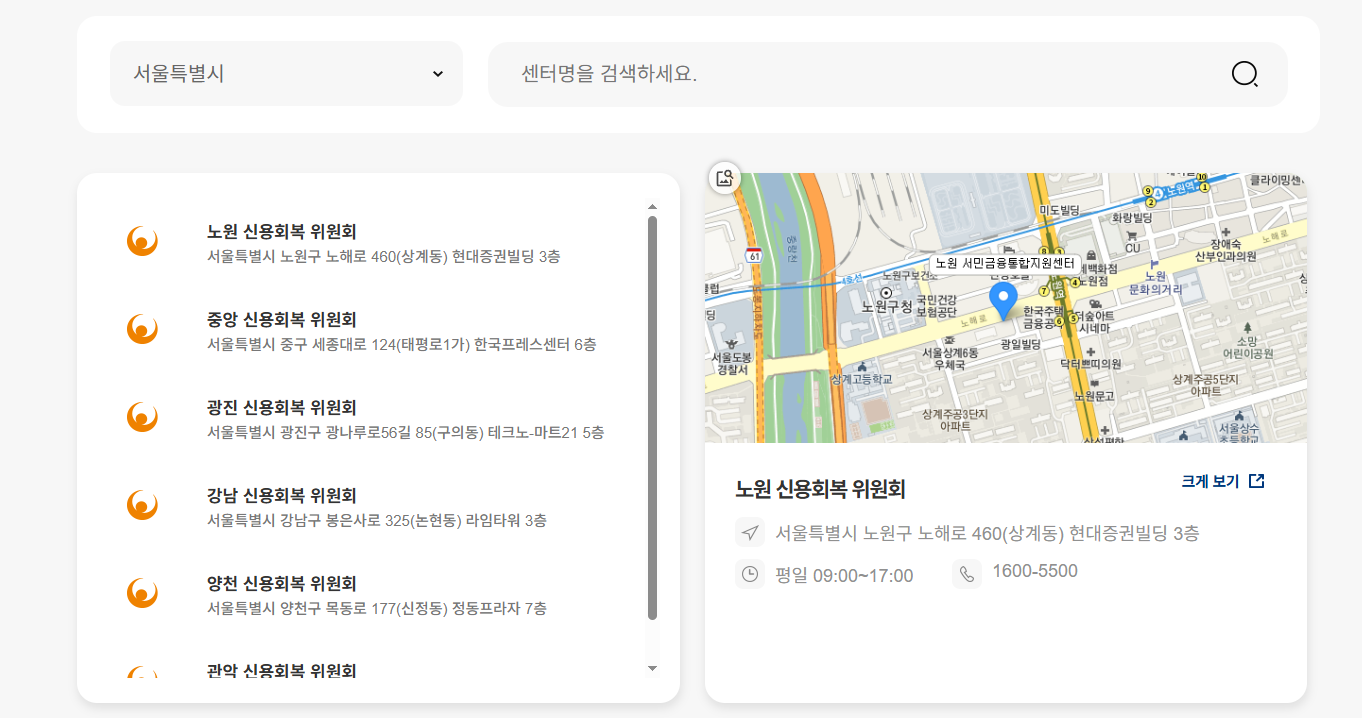The image size is (1362, 718).
Task: Click the external-link icon next to 크게 보기
Action: pos(1256,480)
